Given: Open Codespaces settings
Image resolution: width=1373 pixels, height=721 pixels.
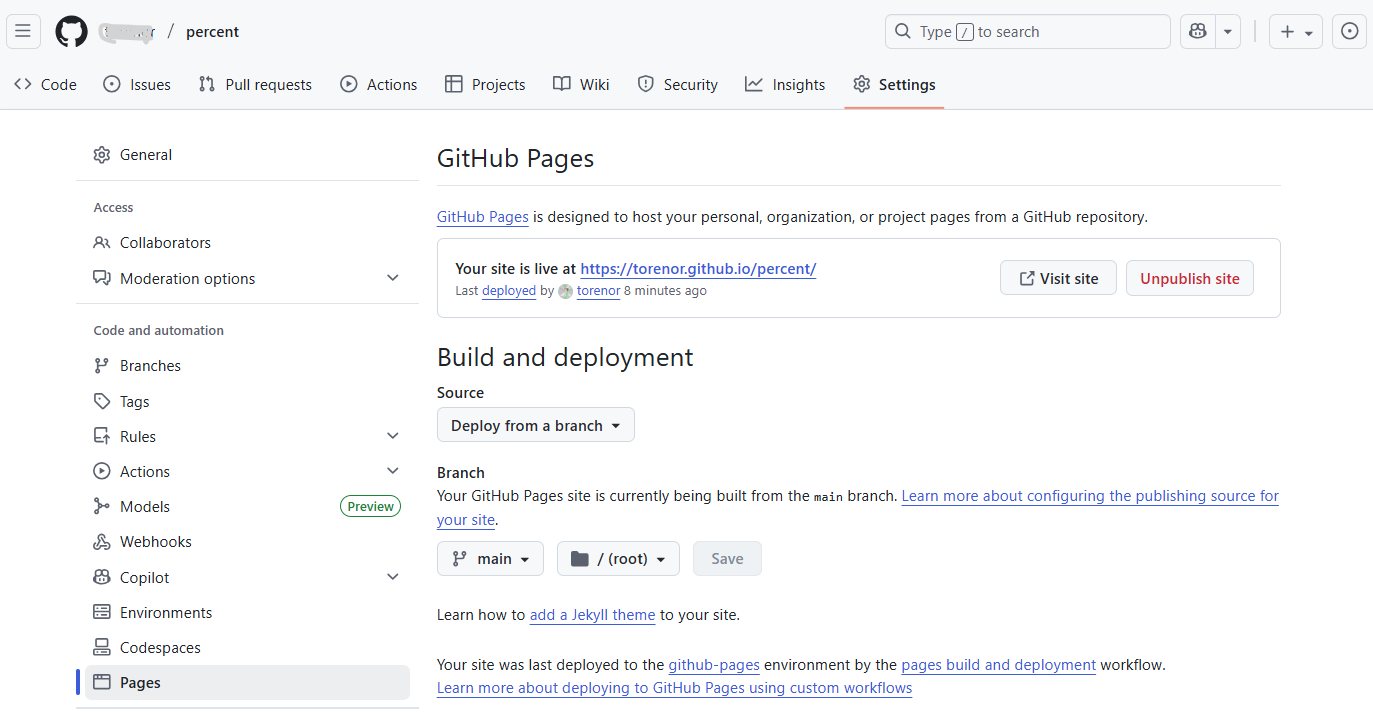Looking at the screenshot, I should (247, 647).
